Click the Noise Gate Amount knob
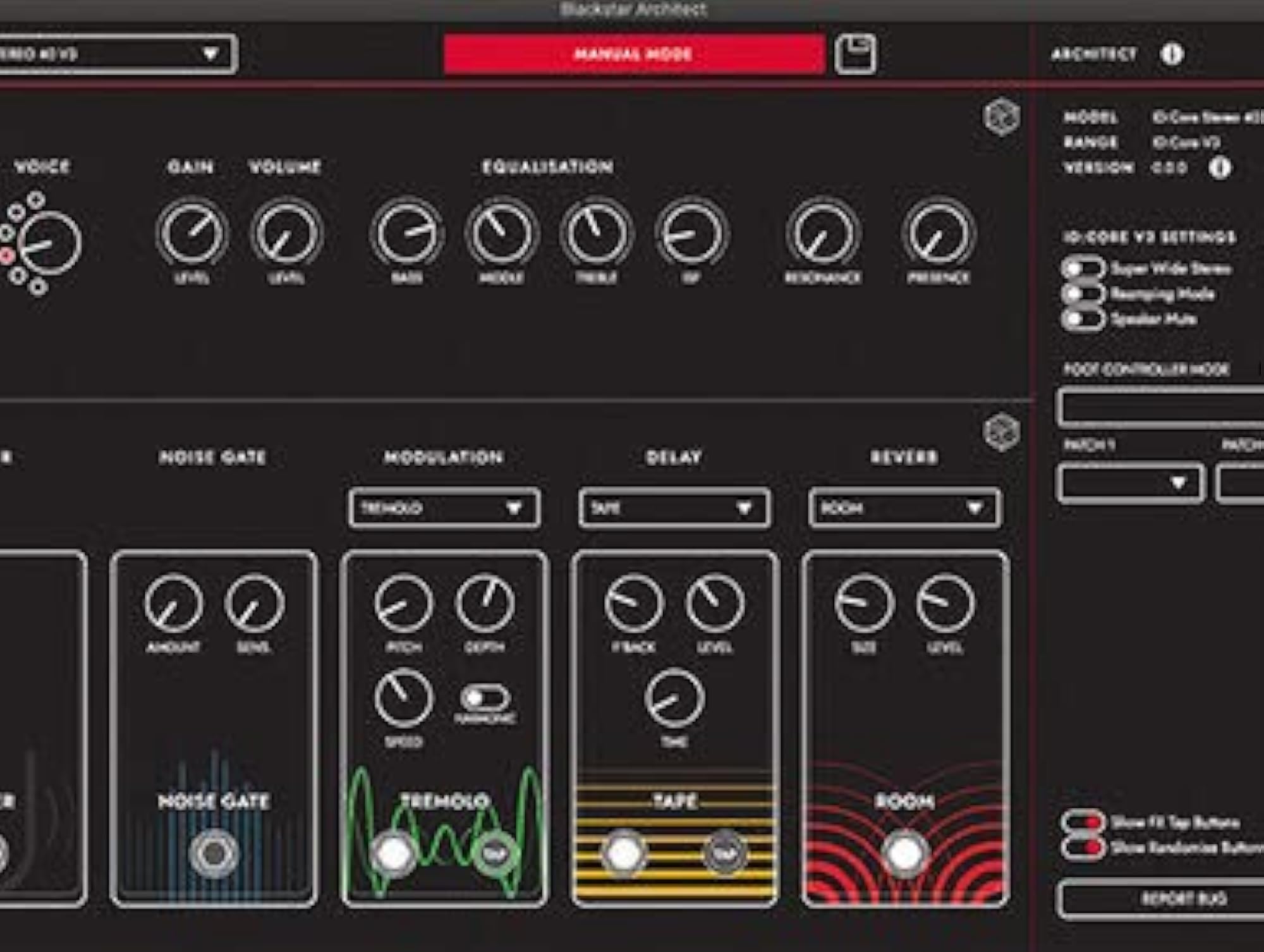1264x952 pixels. tap(174, 604)
